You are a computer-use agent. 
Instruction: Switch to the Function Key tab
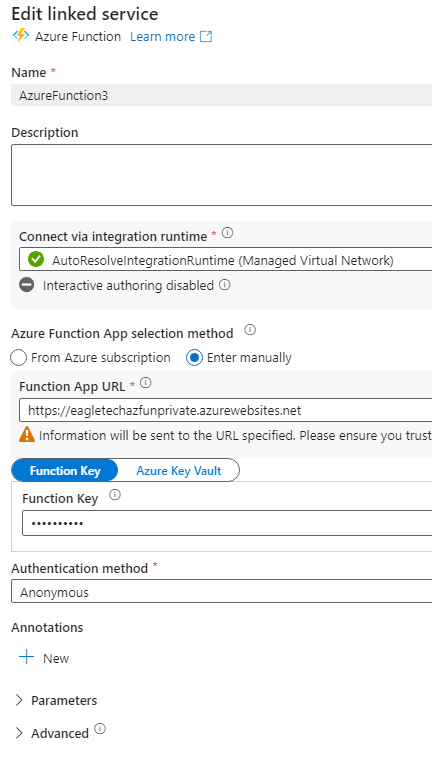point(65,471)
